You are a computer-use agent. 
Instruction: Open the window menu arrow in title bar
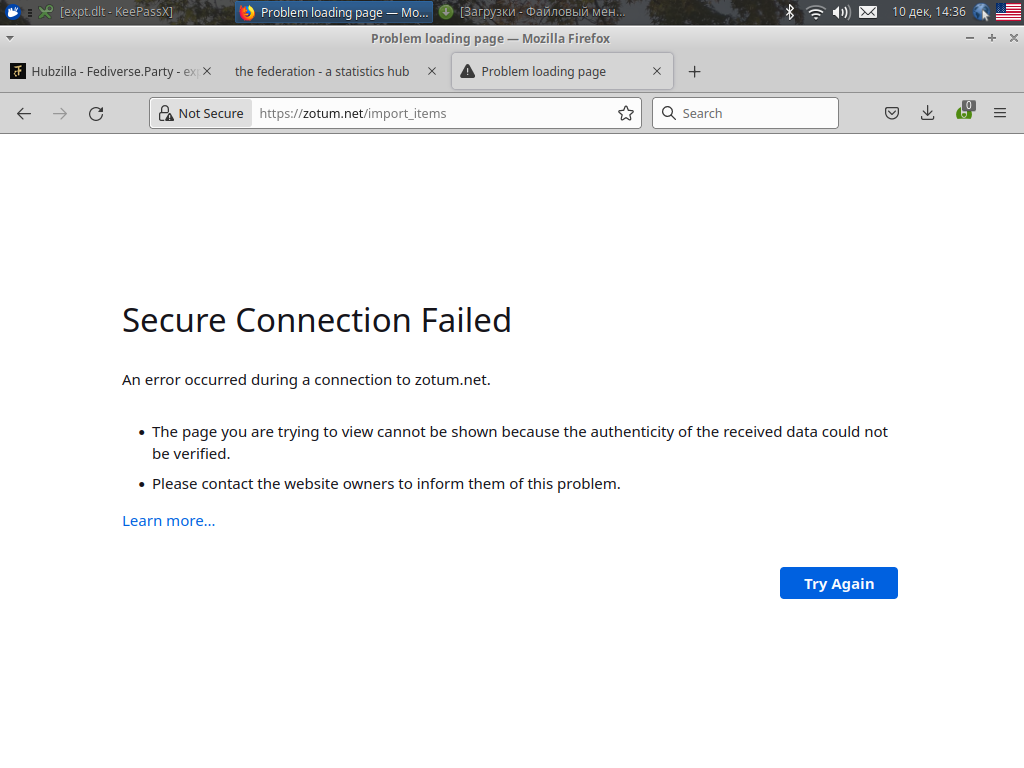click(x=10, y=38)
